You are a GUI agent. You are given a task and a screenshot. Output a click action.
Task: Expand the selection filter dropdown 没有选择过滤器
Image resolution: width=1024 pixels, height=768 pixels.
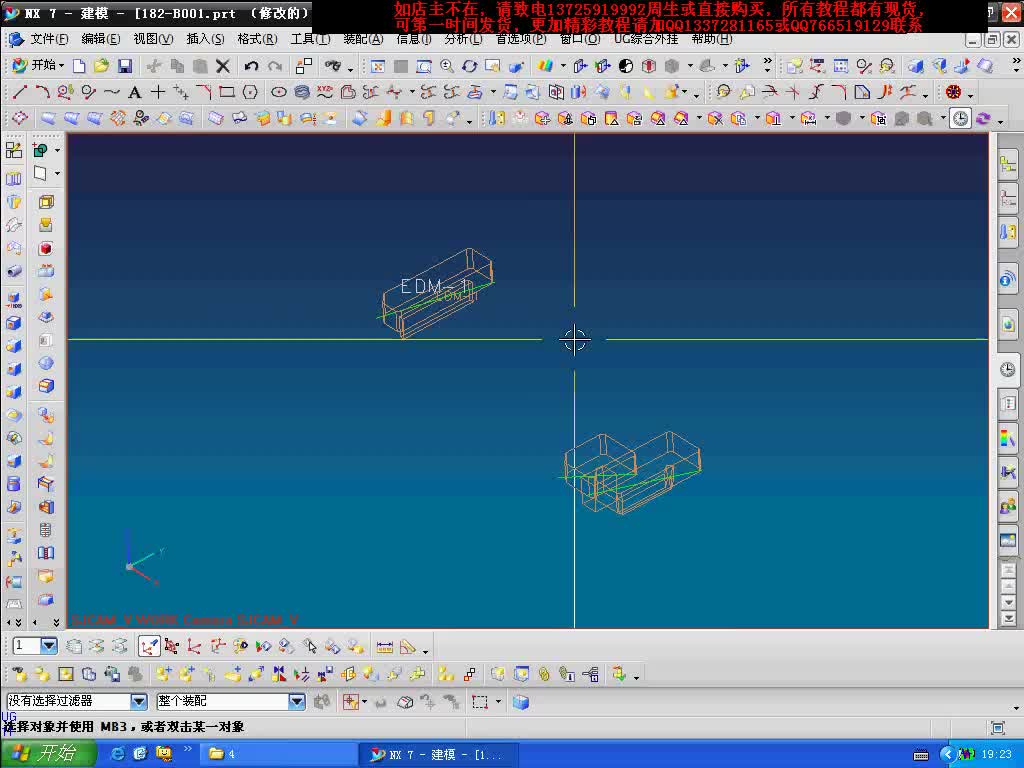coord(138,701)
